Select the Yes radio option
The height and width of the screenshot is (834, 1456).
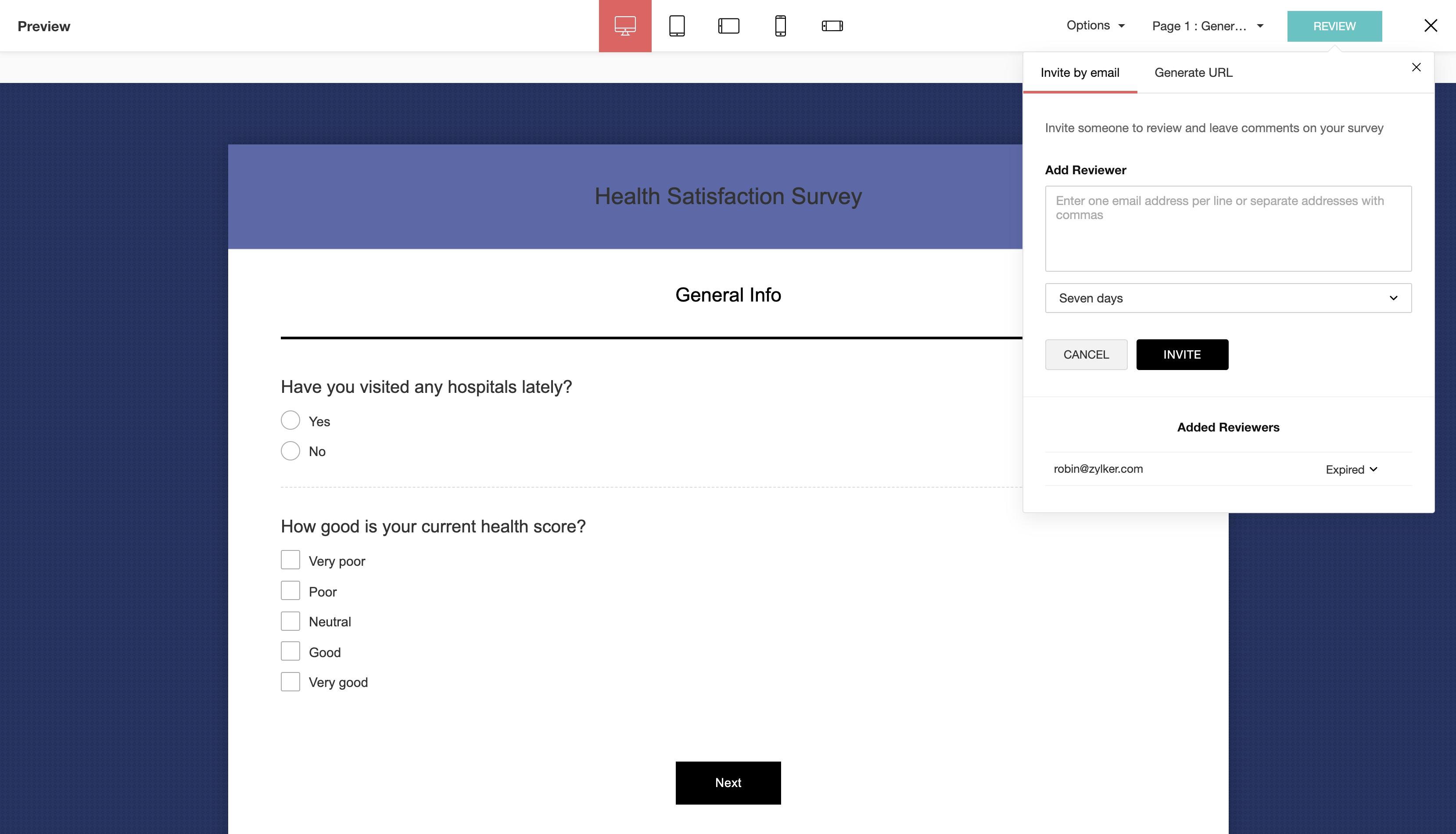click(290, 421)
